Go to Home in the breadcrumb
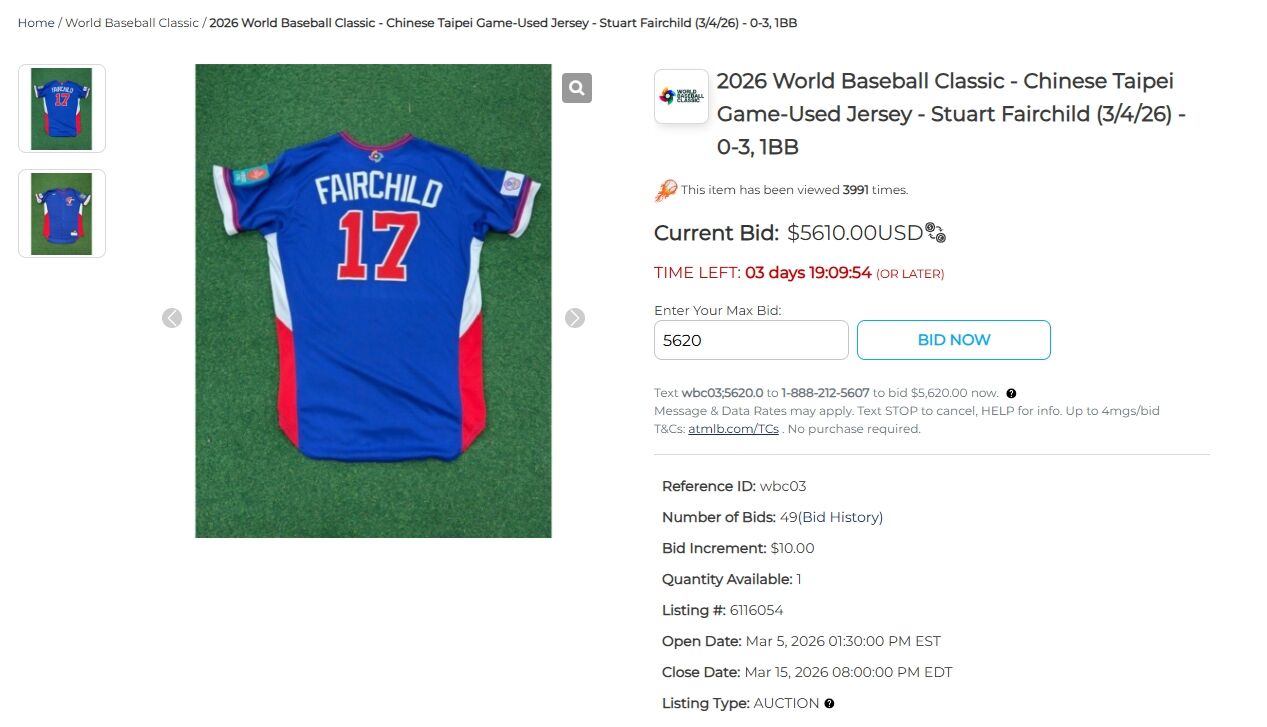Image resolution: width=1267 pixels, height=727 pixels. point(36,23)
